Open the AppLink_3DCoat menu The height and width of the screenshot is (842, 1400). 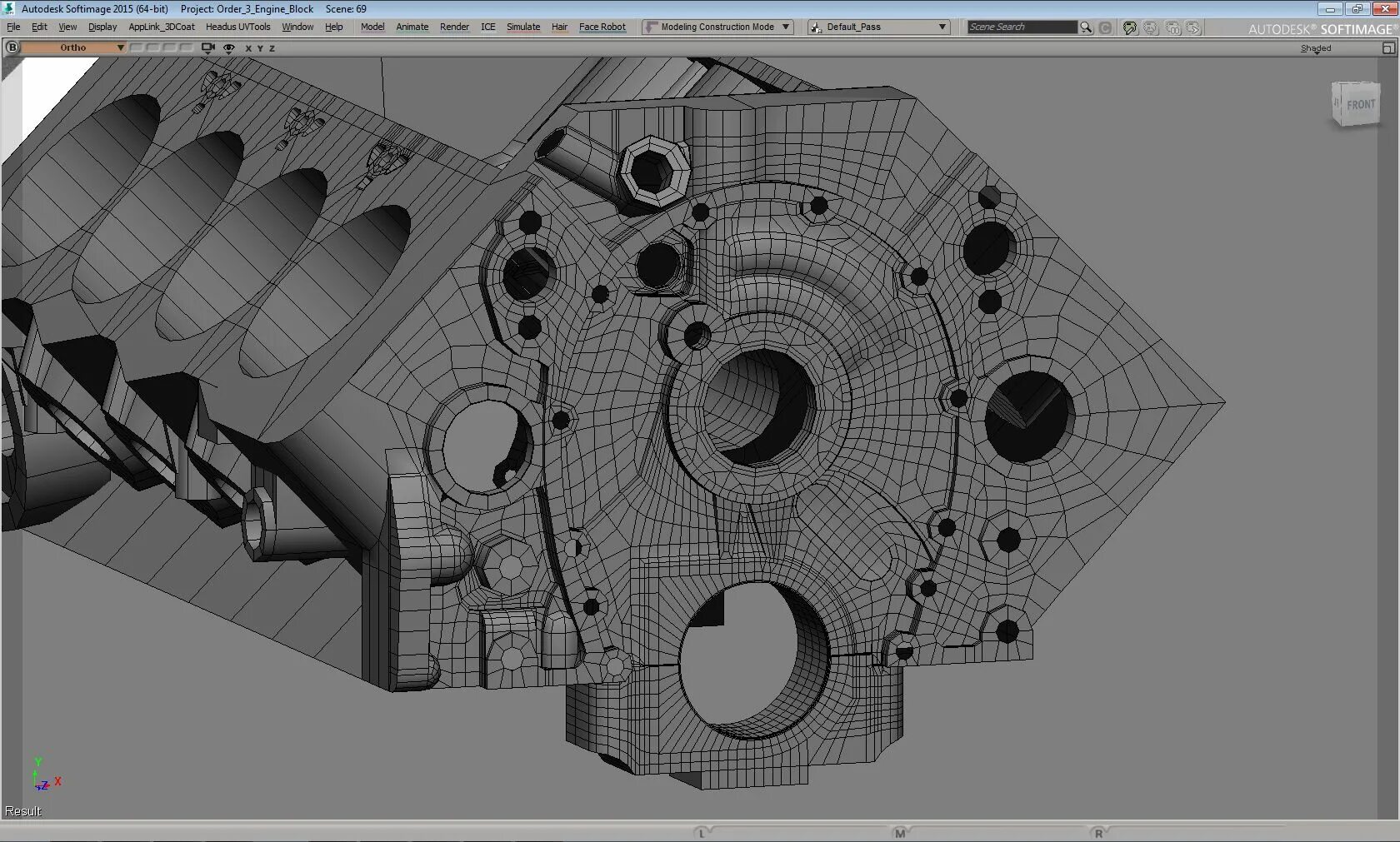(162, 27)
